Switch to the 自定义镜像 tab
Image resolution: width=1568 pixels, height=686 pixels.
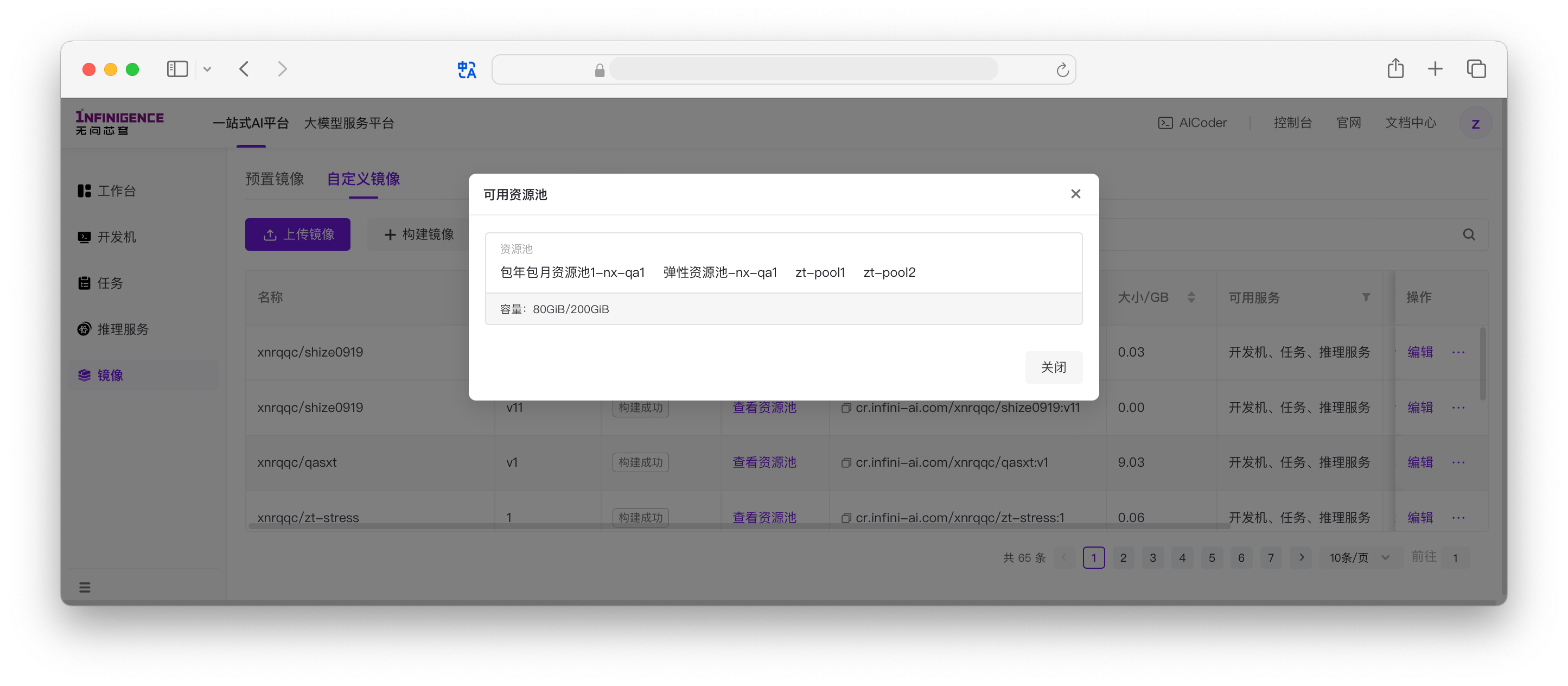[364, 179]
